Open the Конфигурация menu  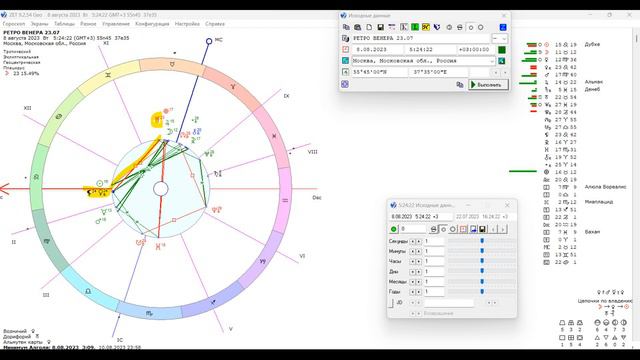(152, 24)
